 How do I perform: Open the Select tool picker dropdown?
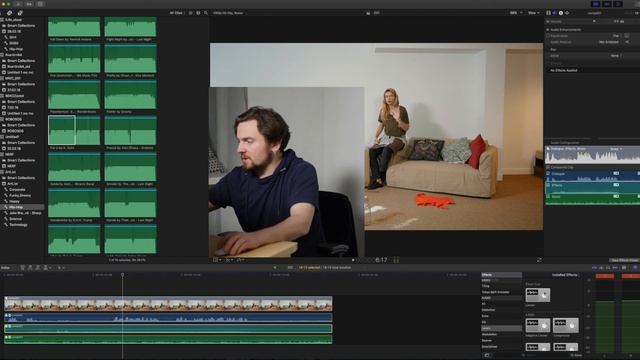point(60,268)
